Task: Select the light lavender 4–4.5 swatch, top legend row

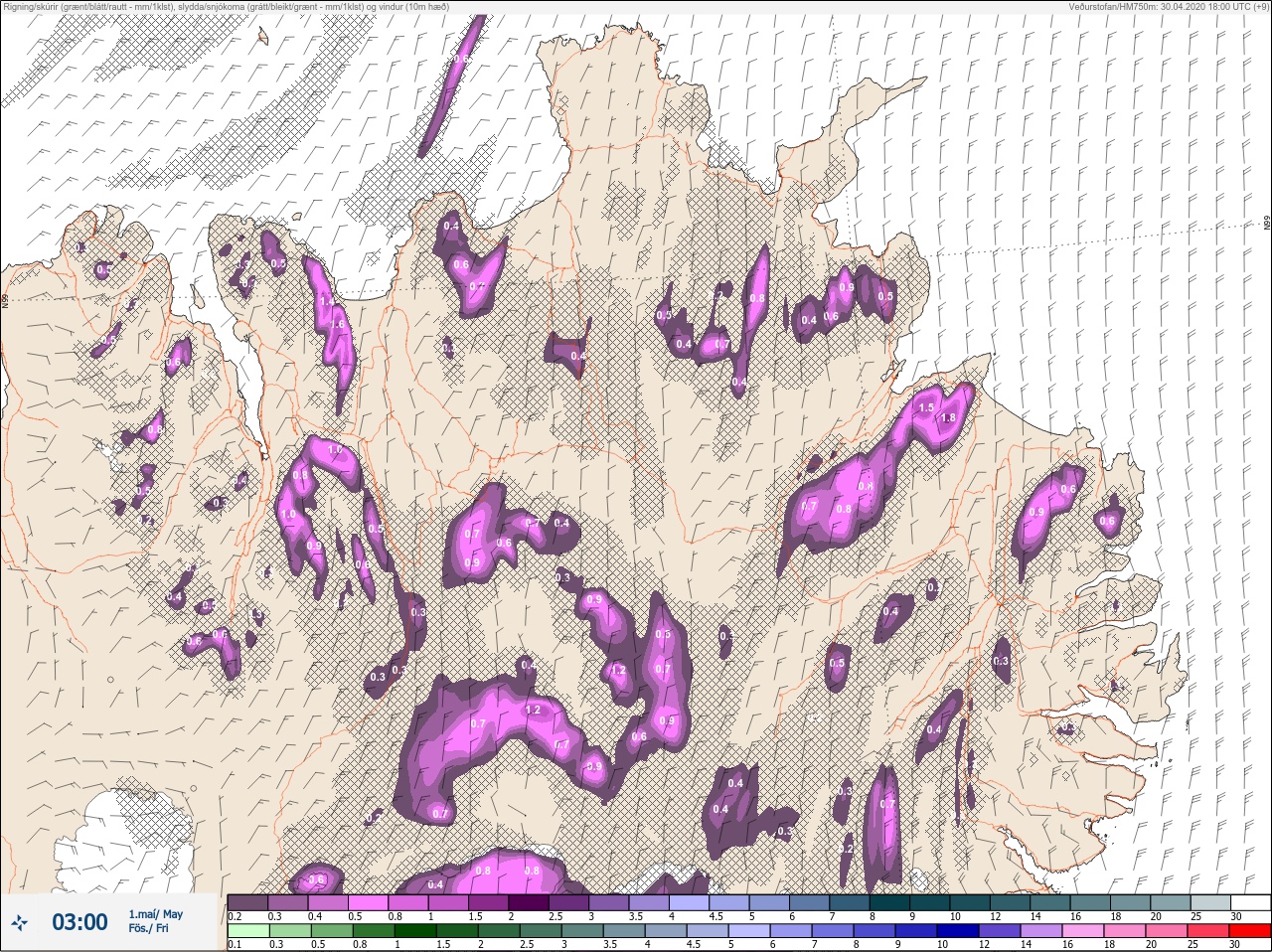Action: [691, 902]
